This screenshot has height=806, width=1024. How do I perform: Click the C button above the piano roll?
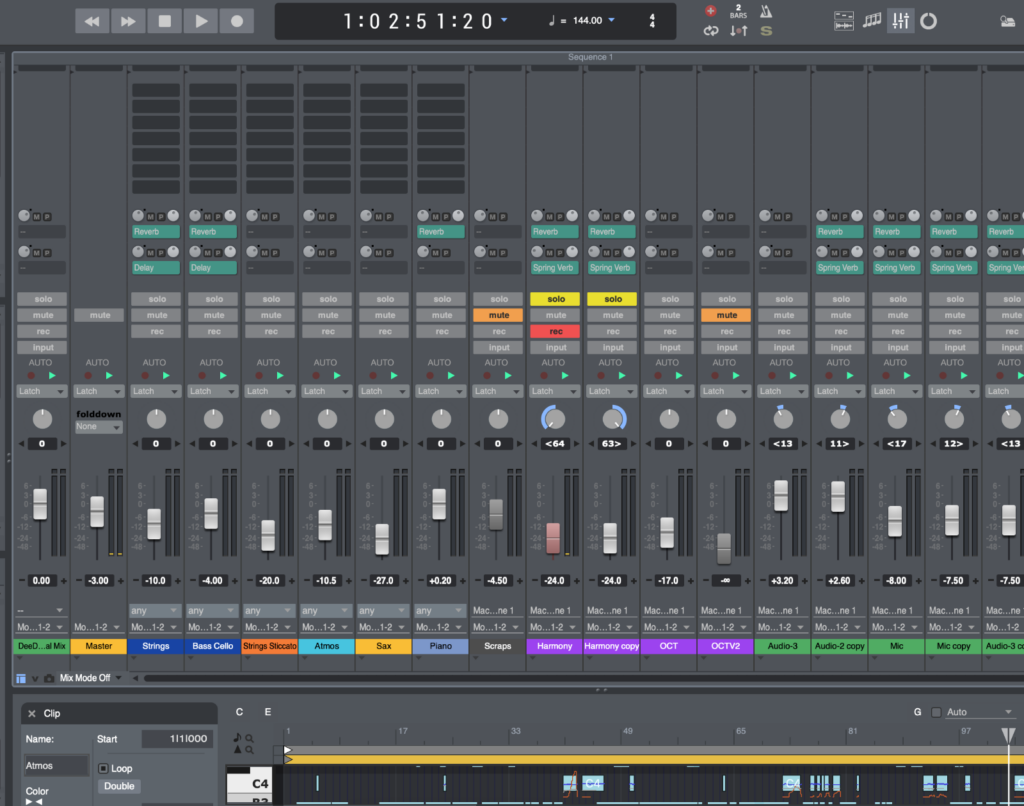pyautogui.click(x=239, y=713)
